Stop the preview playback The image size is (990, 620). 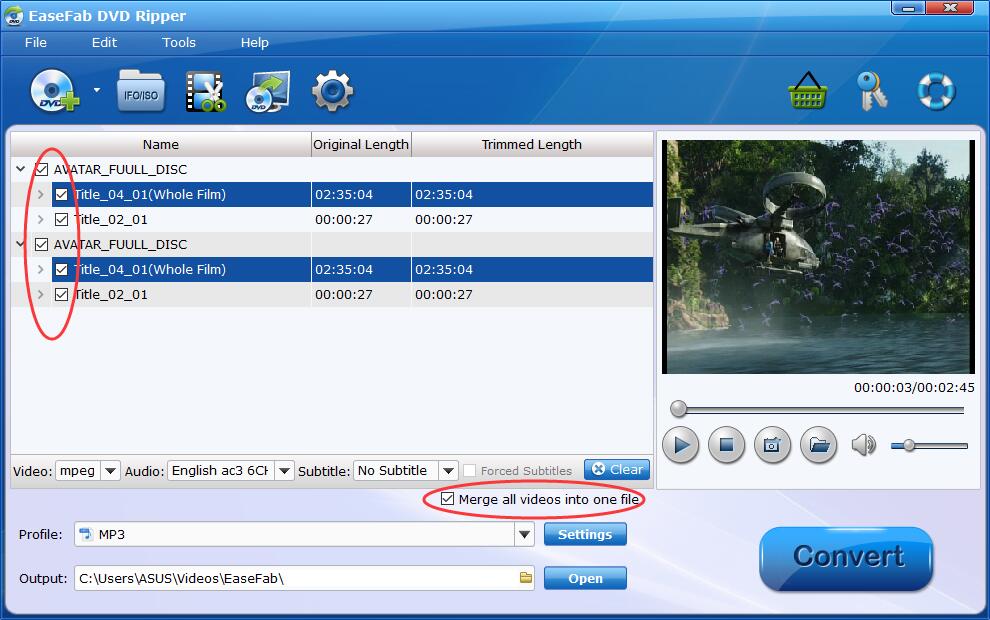726,445
